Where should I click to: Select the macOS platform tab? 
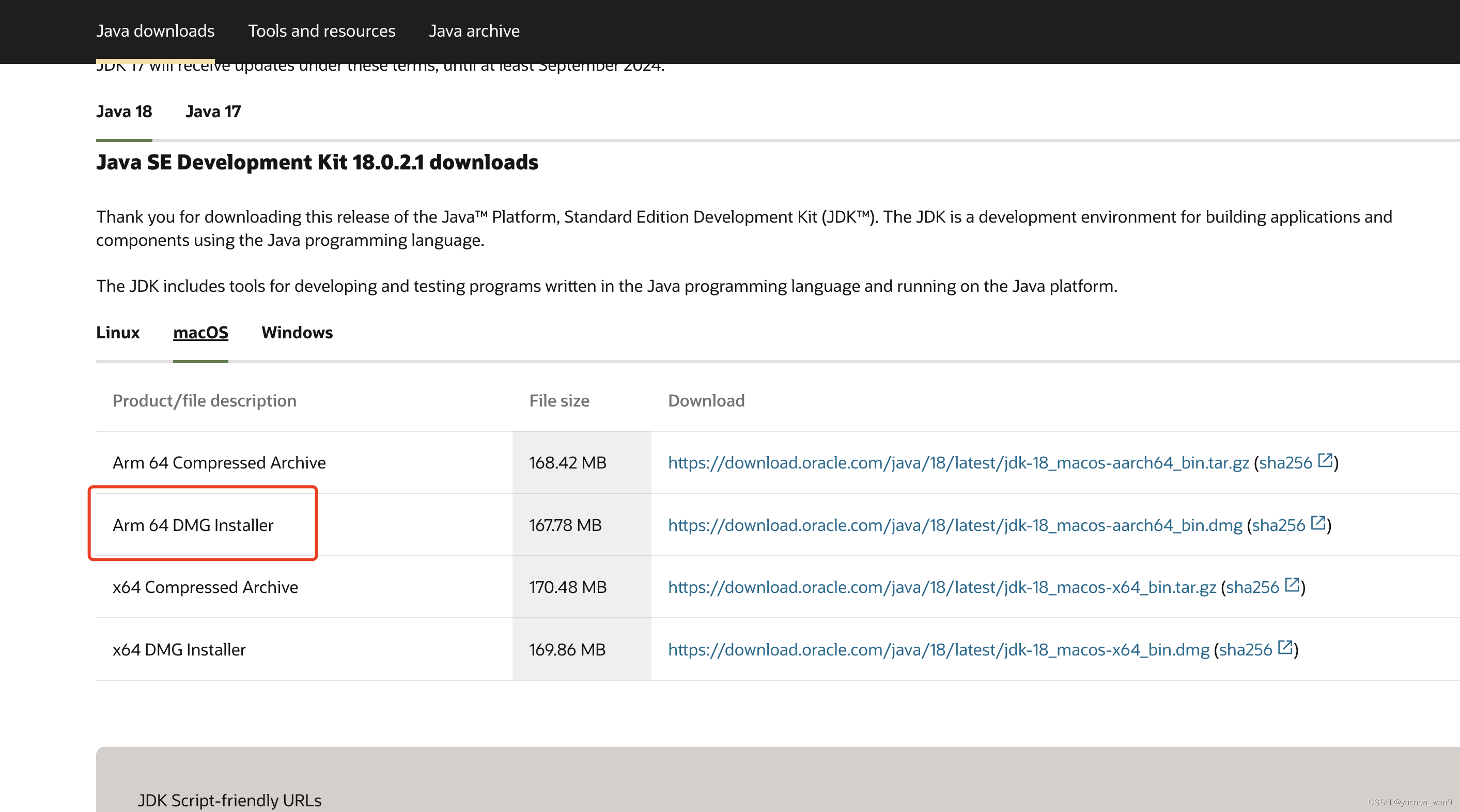[x=200, y=333]
